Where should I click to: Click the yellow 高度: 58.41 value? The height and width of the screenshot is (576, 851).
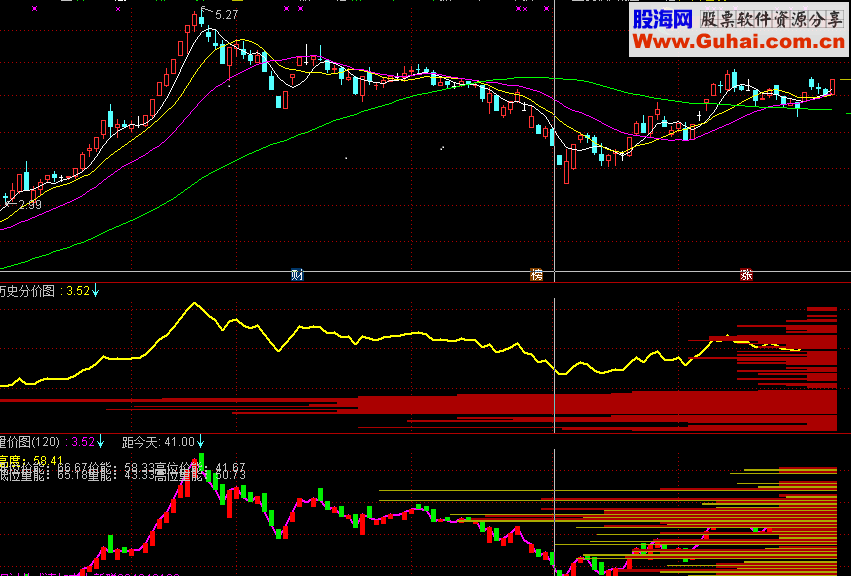tap(31, 460)
